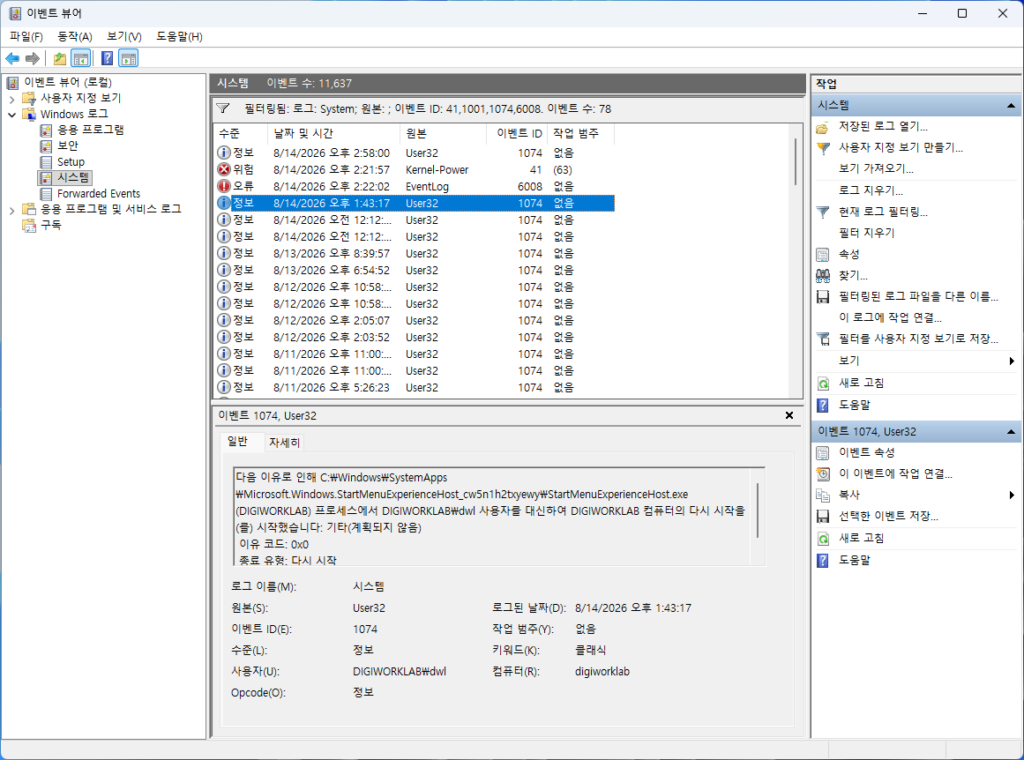Click 이 로그에 작업 연결... action
Viewport: 1024px width, 760px height.
[890, 318]
